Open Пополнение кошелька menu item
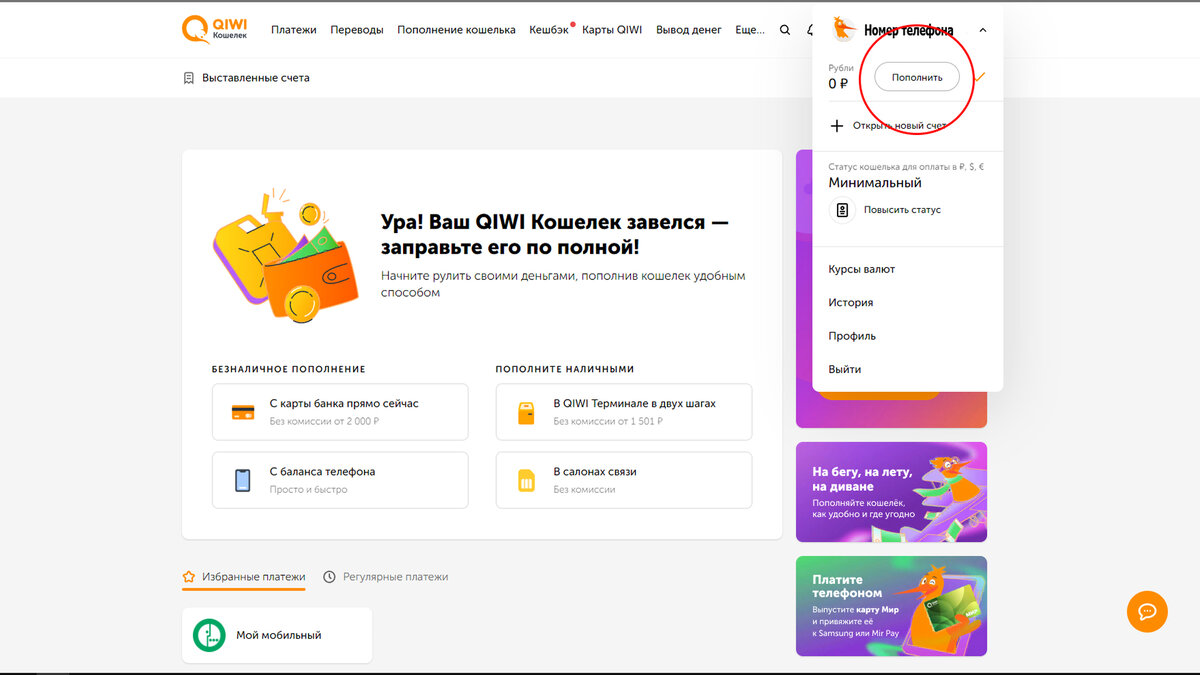1200x675 pixels. pos(456,30)
